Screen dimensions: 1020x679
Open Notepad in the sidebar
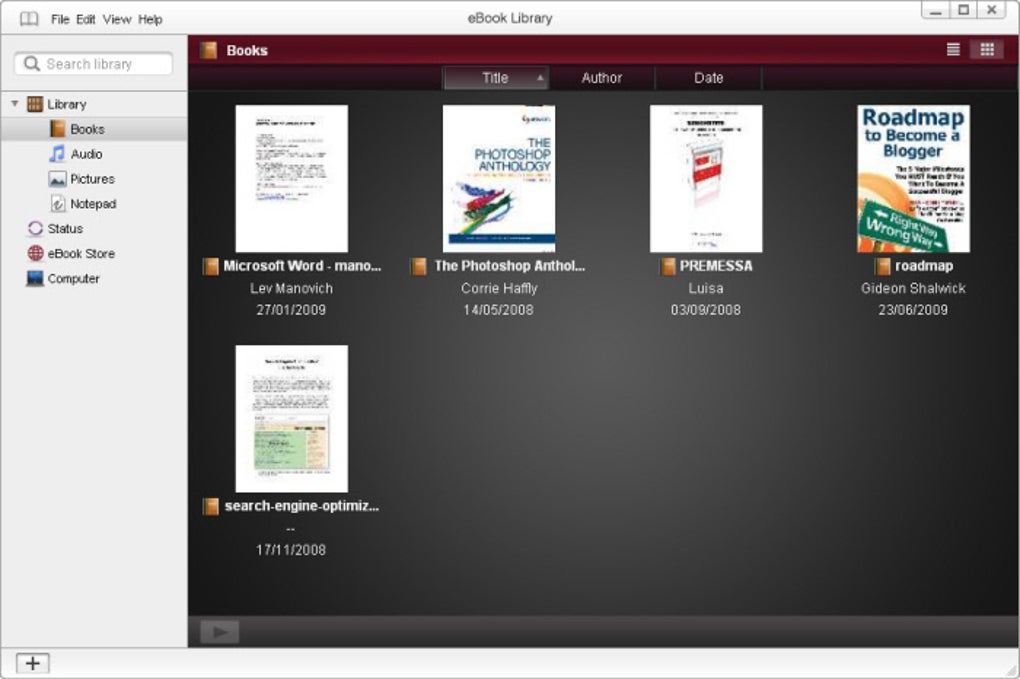tap(94, 204)
